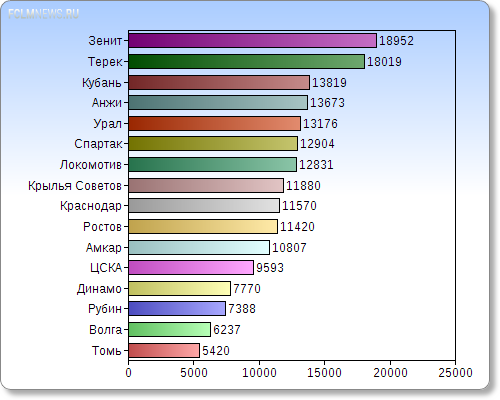Image resolution: width=500 pixels, height=400 pixels.
Task: Click the Ростов golden bar
Action: 203,227
